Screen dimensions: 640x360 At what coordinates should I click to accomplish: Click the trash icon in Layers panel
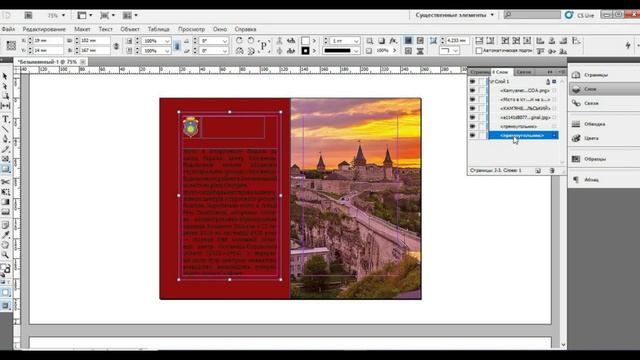(552, 171)
